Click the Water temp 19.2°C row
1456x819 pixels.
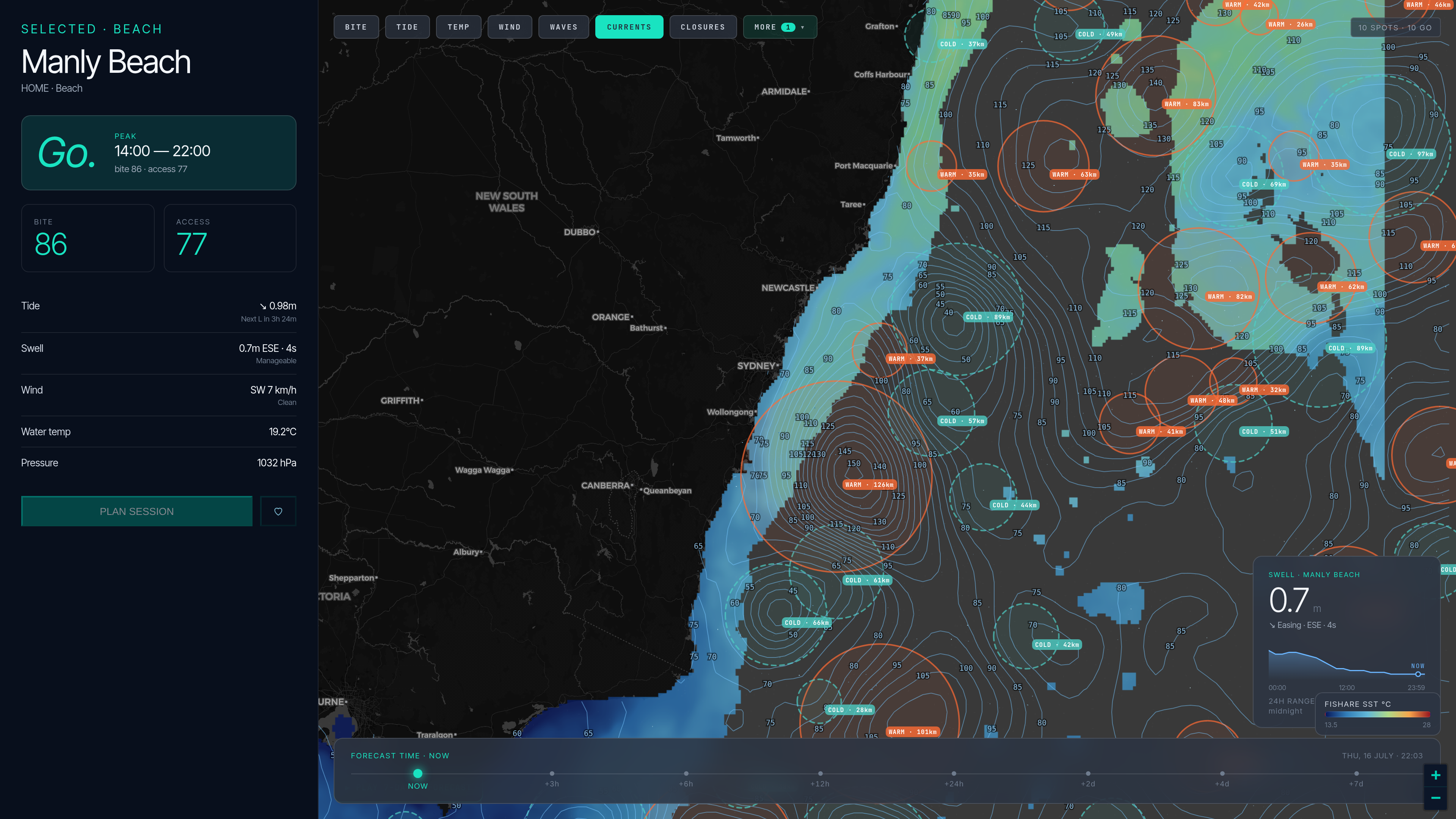[159, 432]
